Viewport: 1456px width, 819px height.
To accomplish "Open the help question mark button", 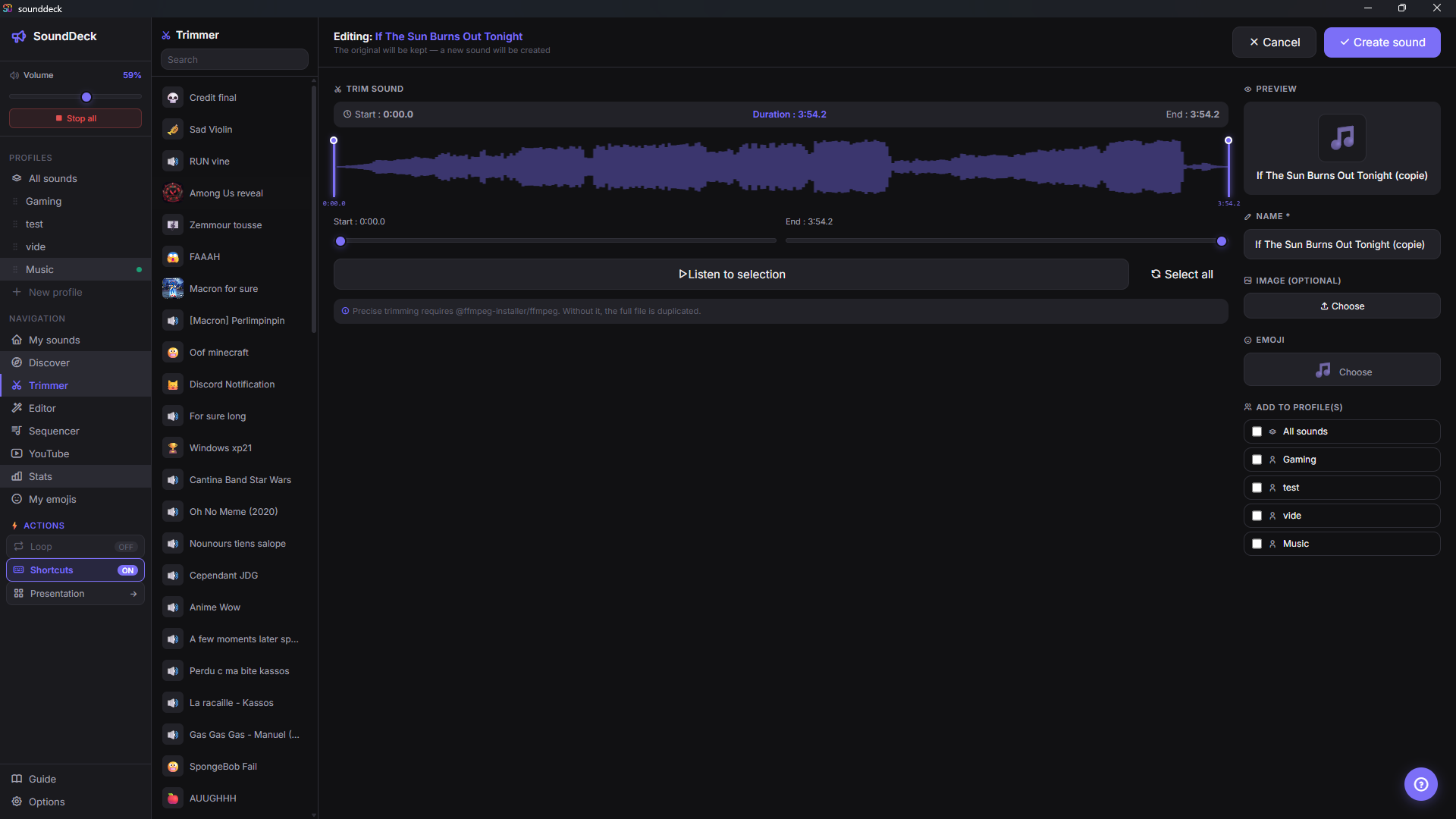I will coord(1420,784).
